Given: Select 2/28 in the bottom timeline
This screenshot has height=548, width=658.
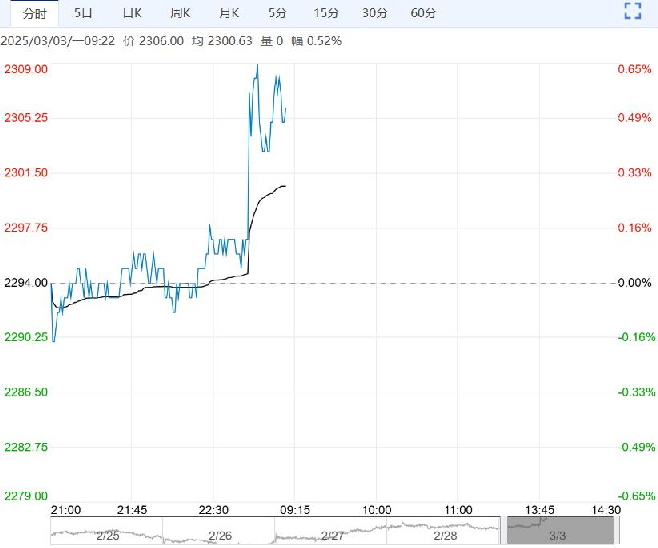Looking at the screenshot, I should click(x=448, y=536).
